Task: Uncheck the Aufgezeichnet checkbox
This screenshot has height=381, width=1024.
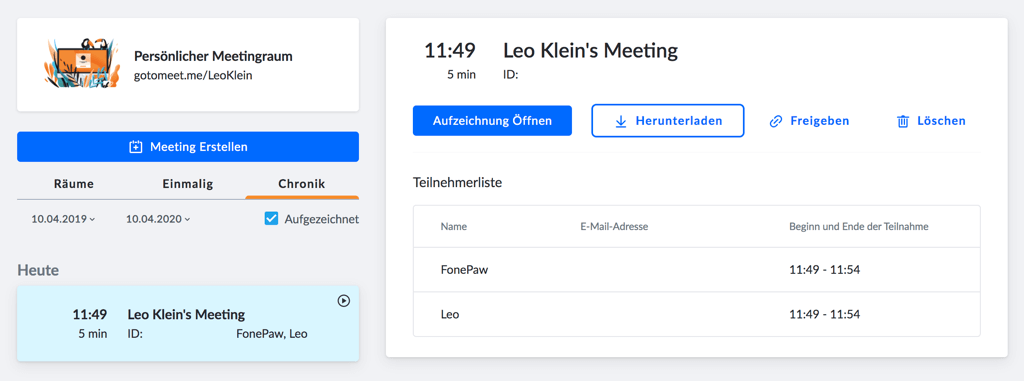Action: (271, 219)
